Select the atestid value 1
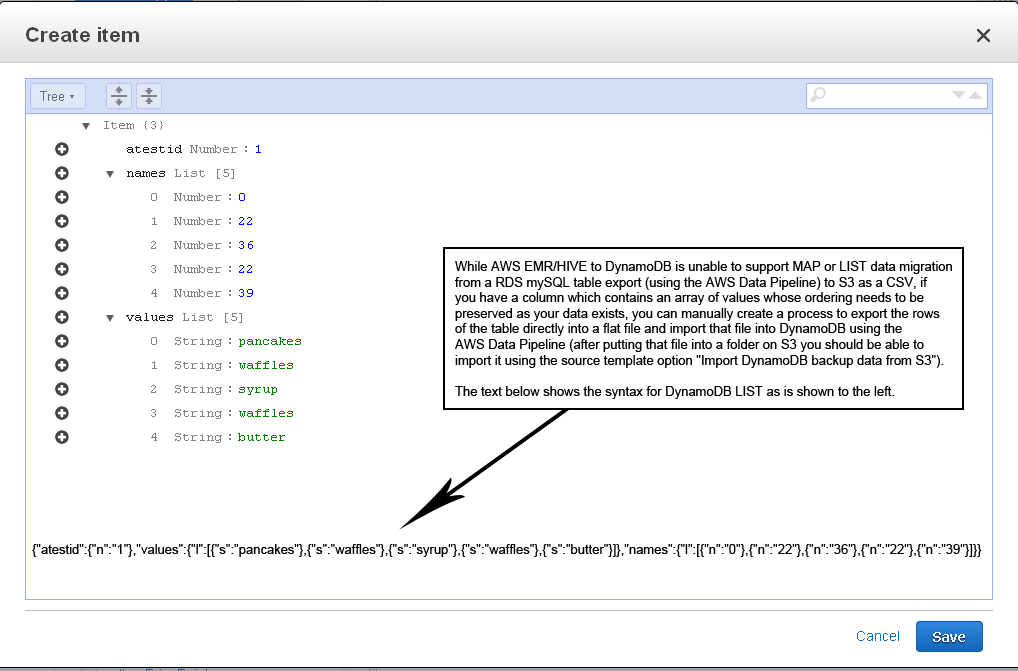Viewport: 1018px width, 671px height. (x=258, y=149)
